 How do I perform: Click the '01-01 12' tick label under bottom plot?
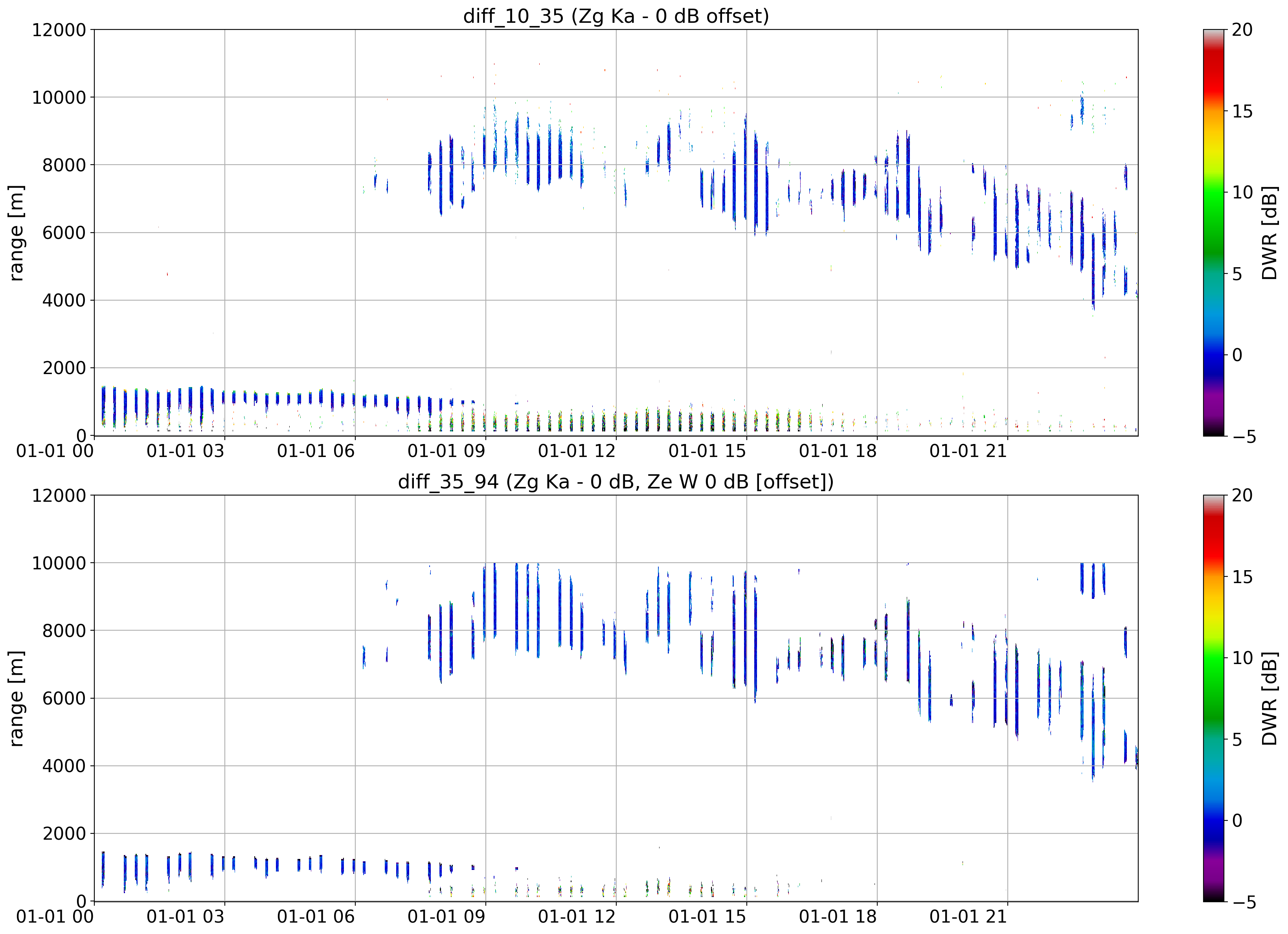click(x=577, y=916)
